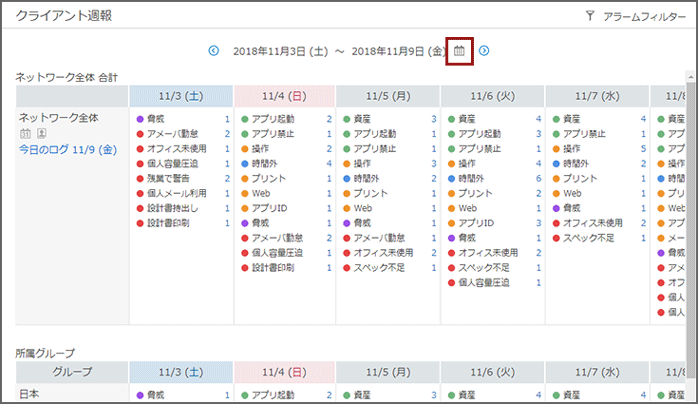This screenshot has height=404, width=698.
Task: Click アプリID alarm on 11/6
Action: coord(476,223)
